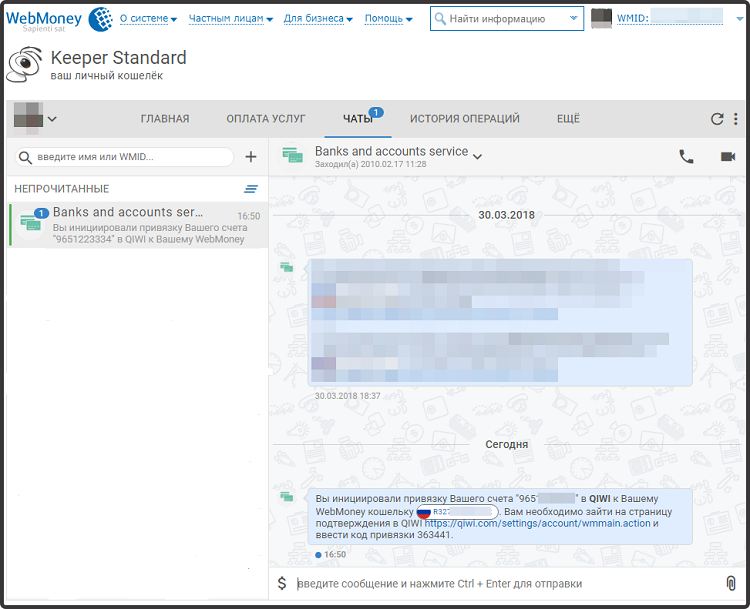Image resolution: width=750 pixels, height=609 pixels.
Task: Expand chevron next to Banks and accounts service
Action: (x=477, y=156)
